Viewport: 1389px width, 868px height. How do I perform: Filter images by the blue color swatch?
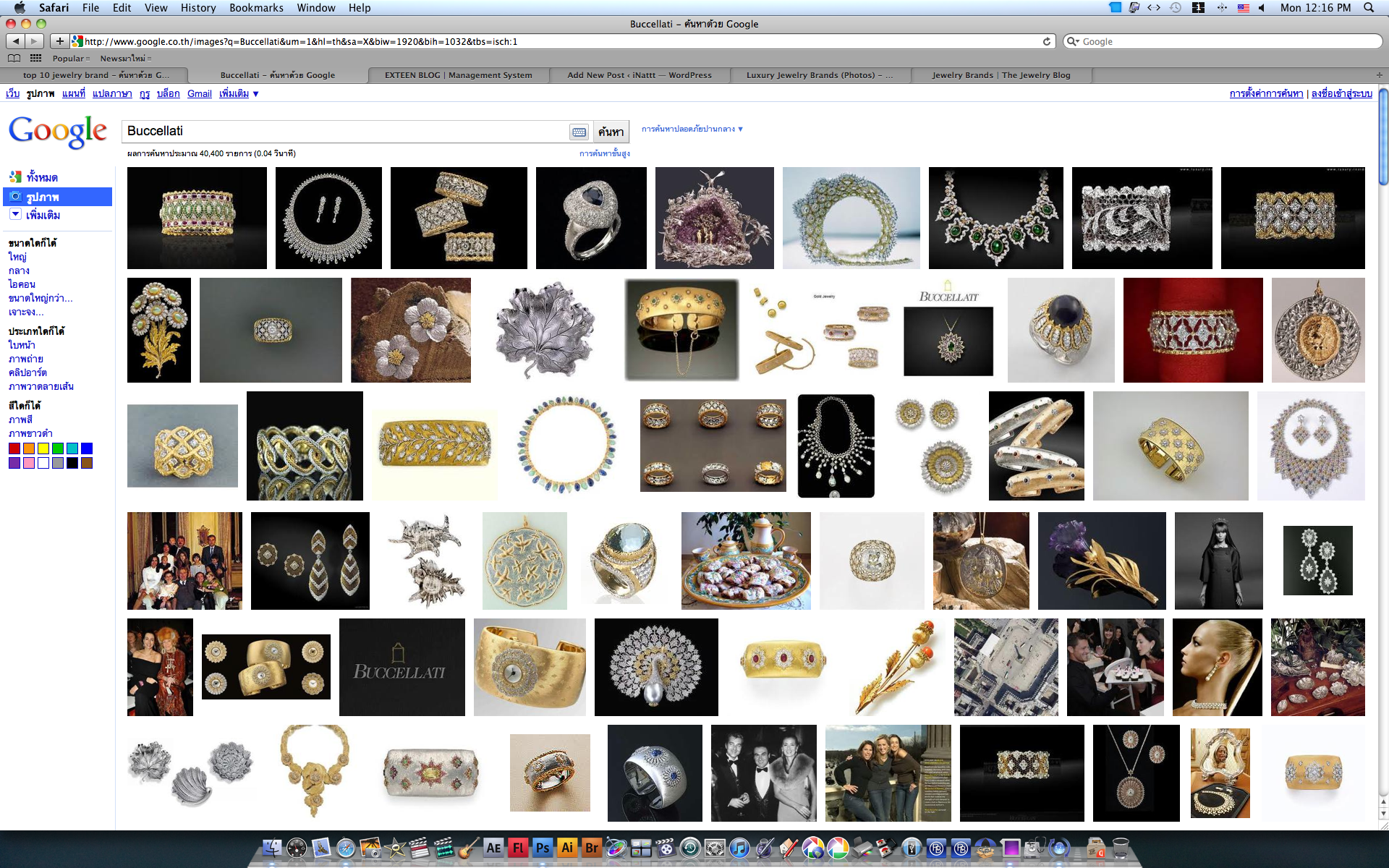click(x=87, y=448)
